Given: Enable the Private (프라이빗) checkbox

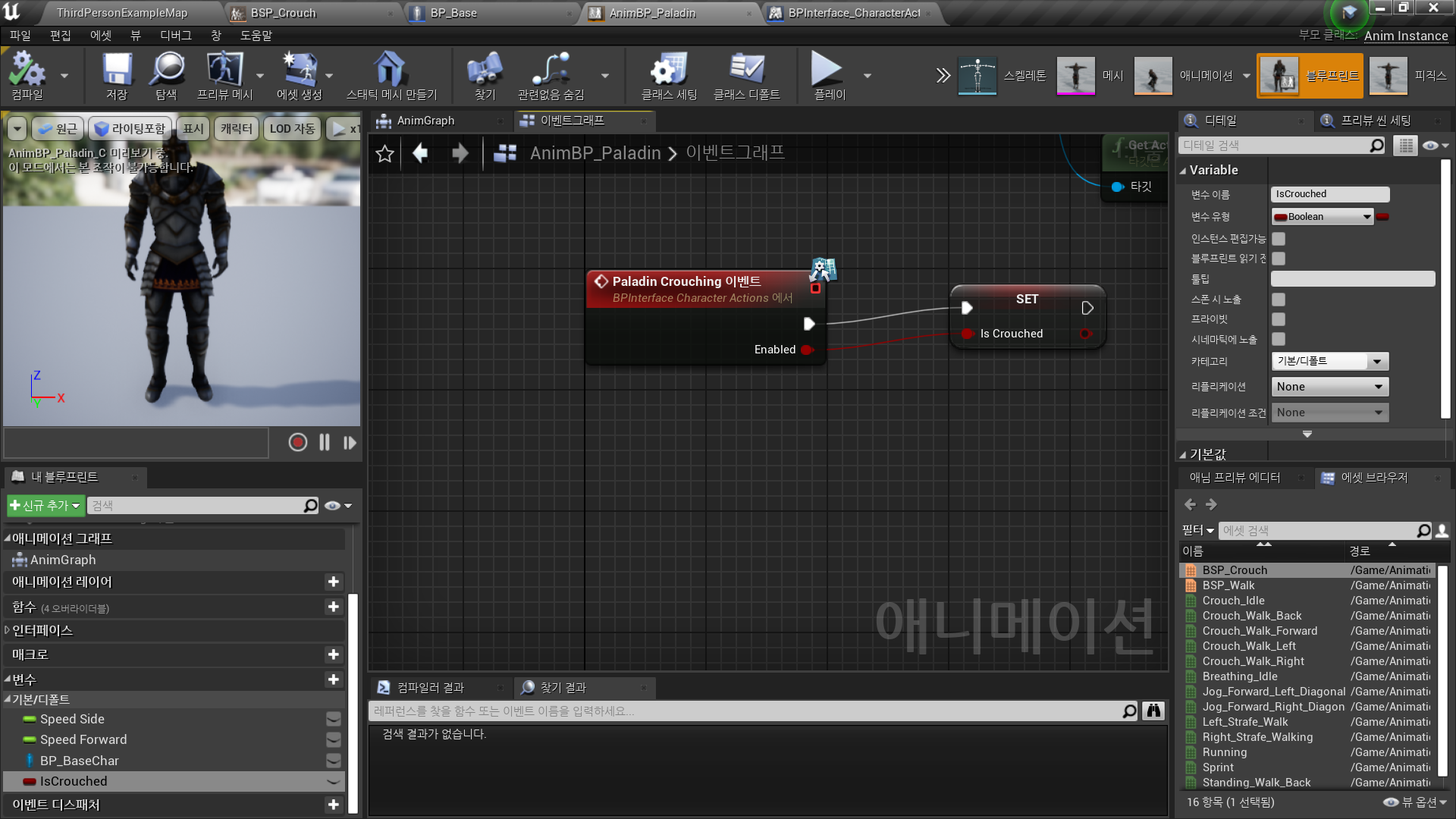Looking at the screenshot, I should pyautogui.click(x=1279, y=319).
